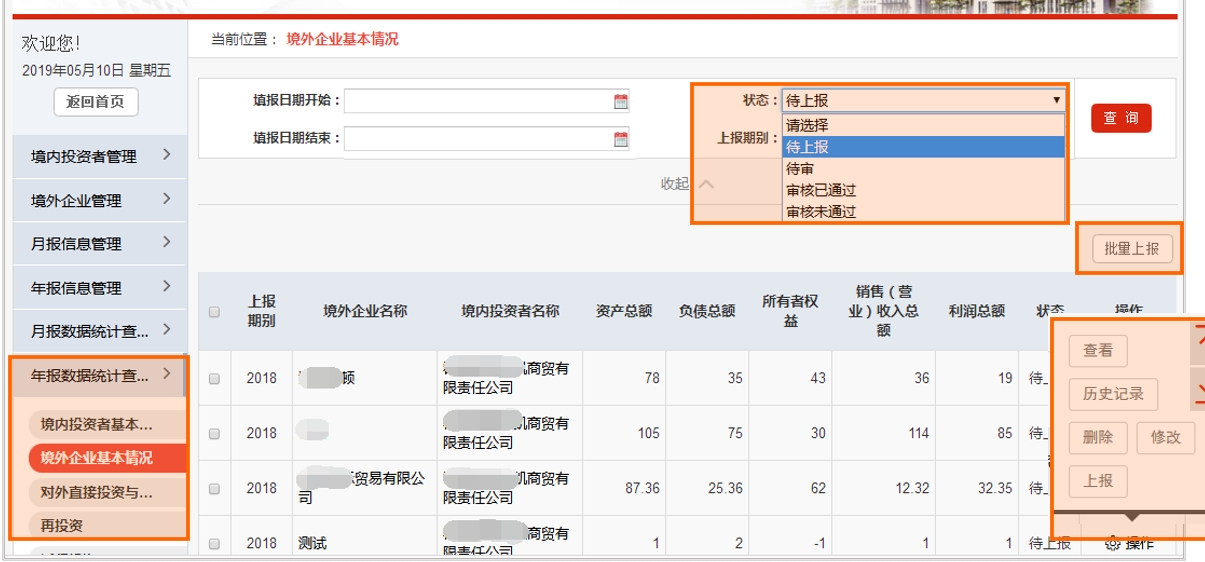This screenshot has width=1205, height=562.
Task: Expand 境内投资者管理 sidebar chevron
Action: point(166,155)
